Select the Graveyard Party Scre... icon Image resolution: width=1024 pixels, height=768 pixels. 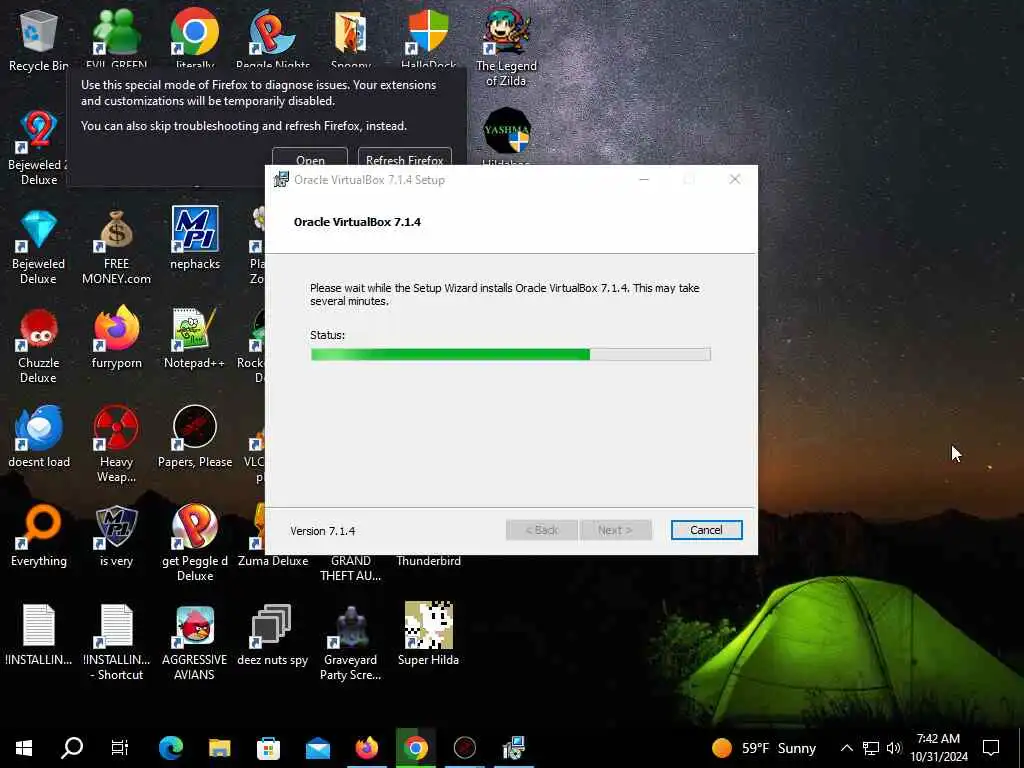click(351, 643)
